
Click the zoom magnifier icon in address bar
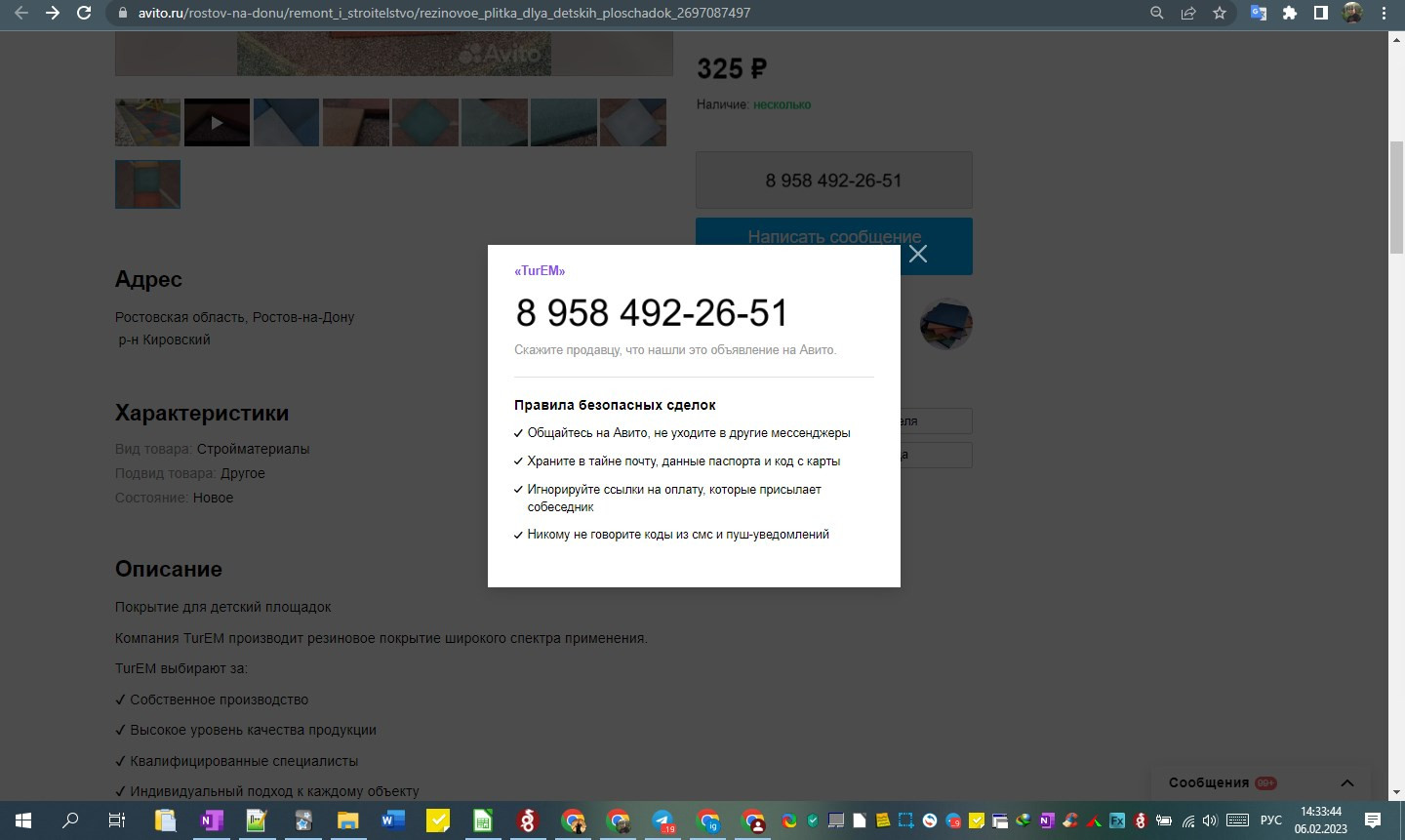tap(1157, 13)
